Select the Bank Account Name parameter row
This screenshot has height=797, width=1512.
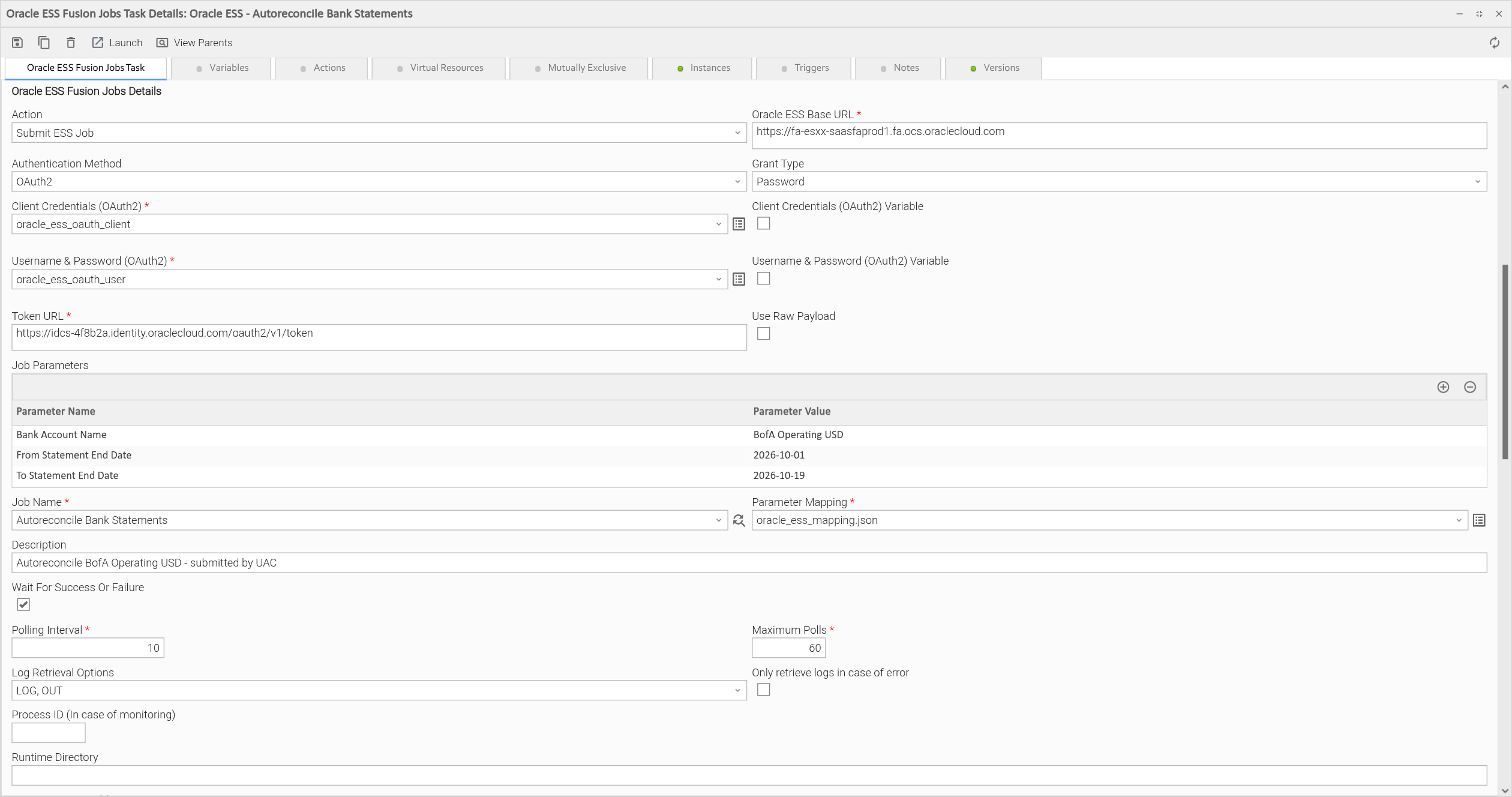[x=749, y=435]
